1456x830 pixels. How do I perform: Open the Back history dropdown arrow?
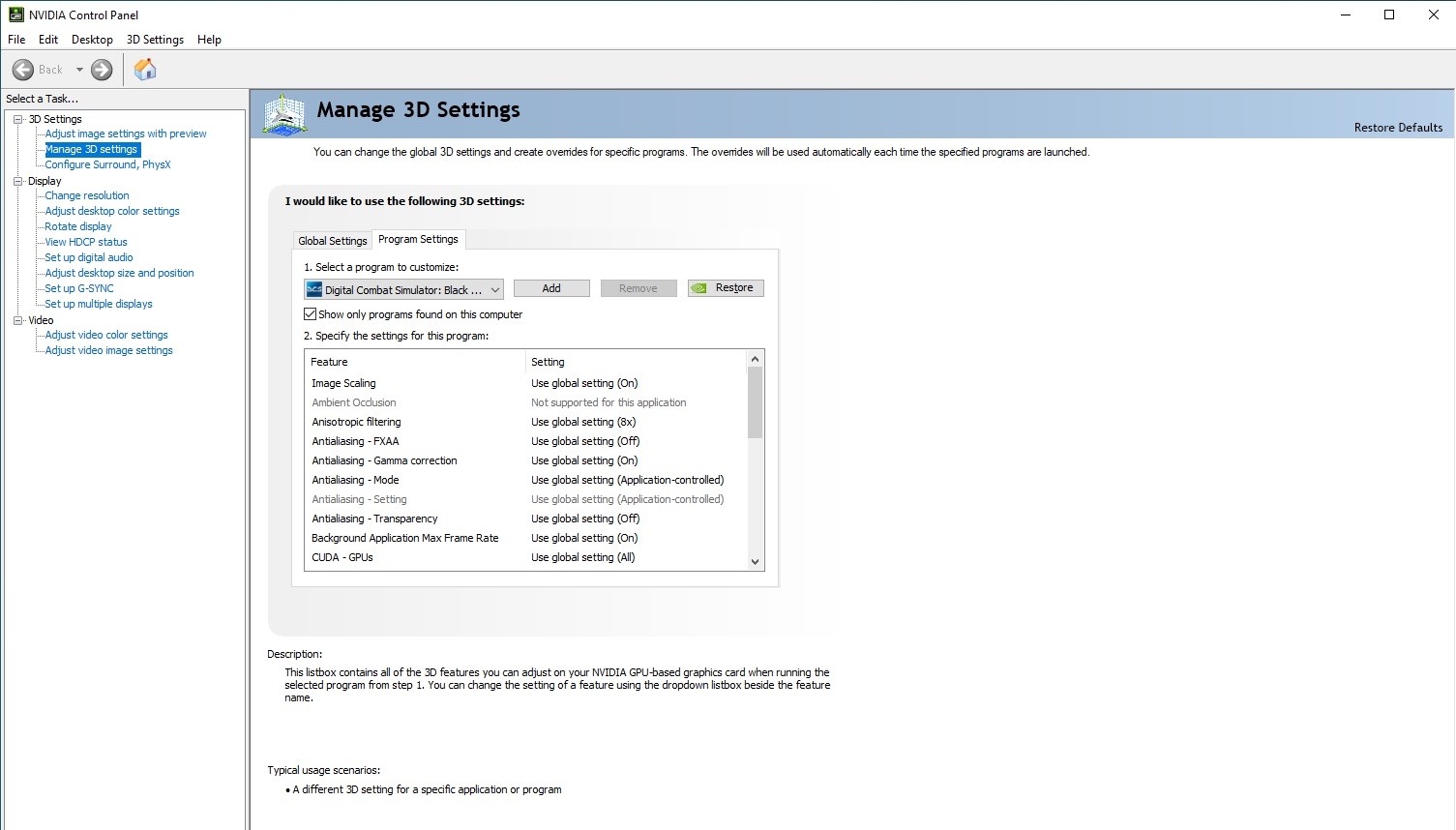tap(79, 70)
